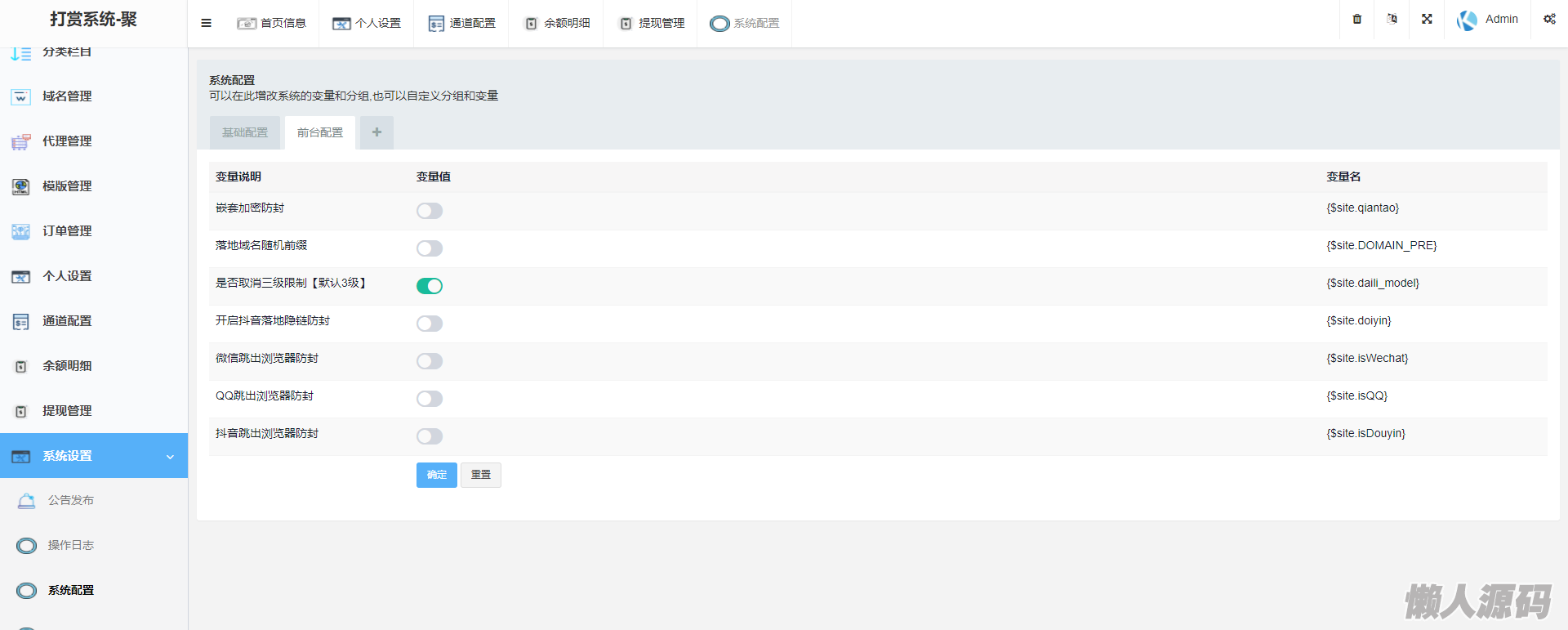Toggle fullscreen with the expand arrows icon
This screenshot has width=1568, height=630.
pyautogui.click(x=1427, y=19)
